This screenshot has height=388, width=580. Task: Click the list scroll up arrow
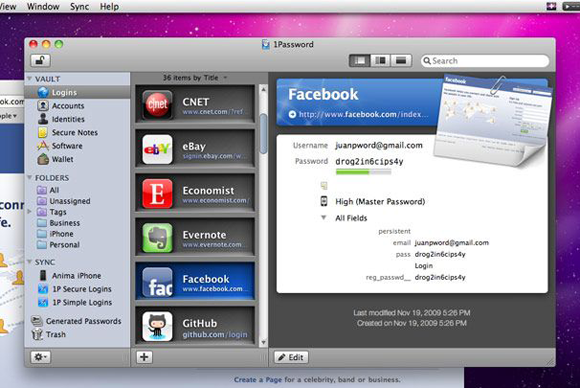click(263, 89)
